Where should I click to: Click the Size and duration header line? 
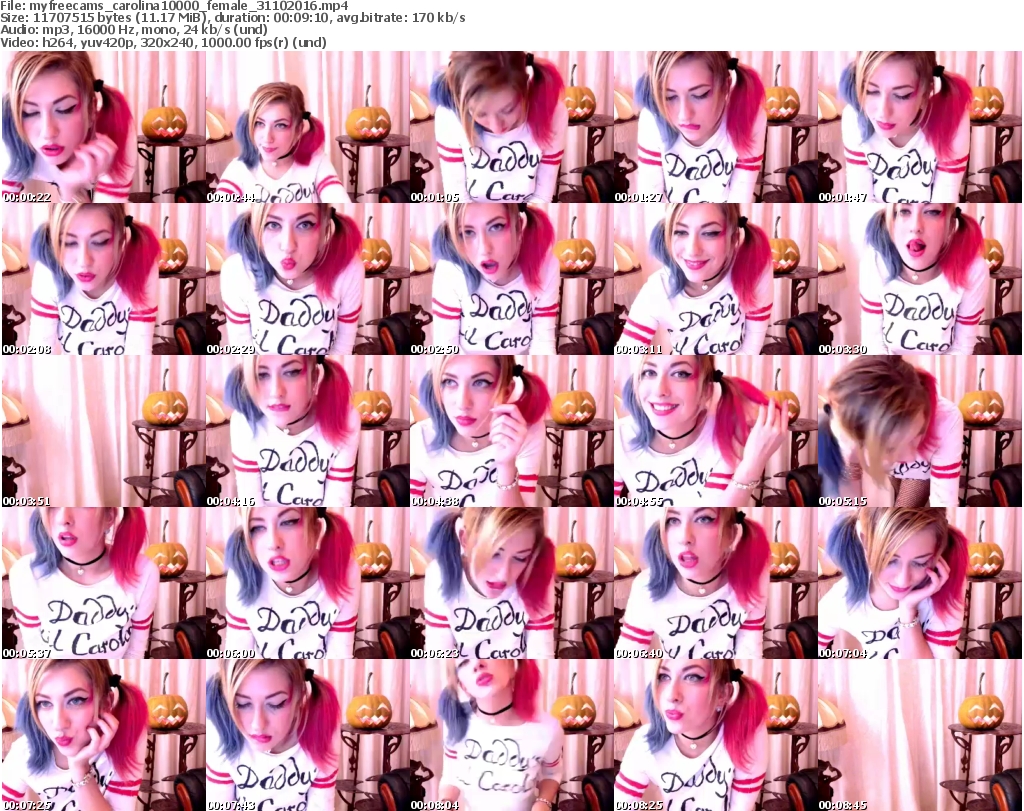point(232,18)
